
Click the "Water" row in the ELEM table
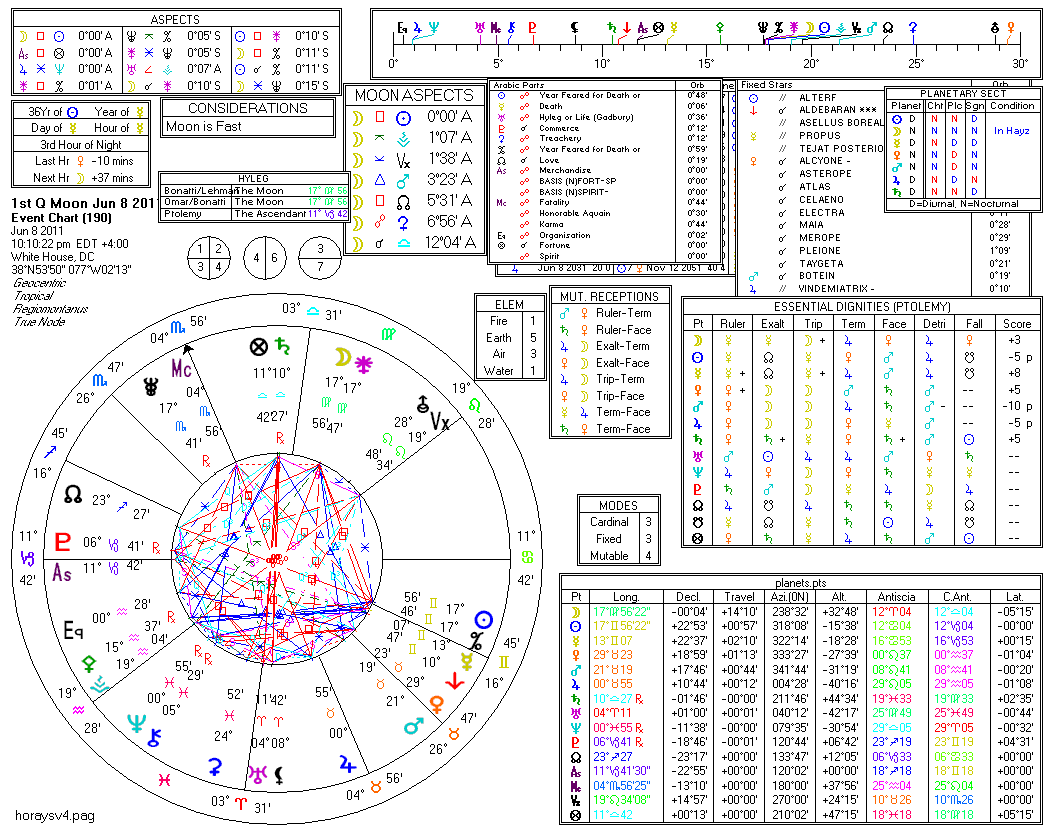pyautogui.click(x=510, y=371)
